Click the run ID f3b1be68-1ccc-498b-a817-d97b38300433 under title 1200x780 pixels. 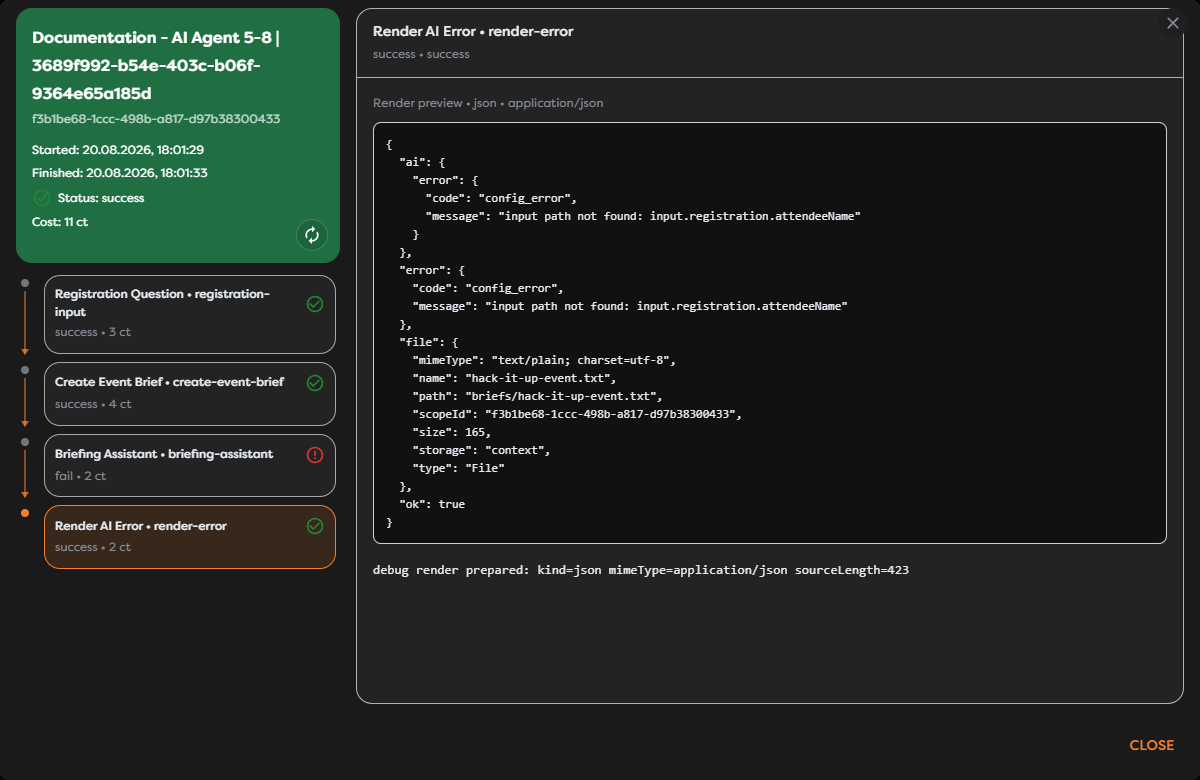click(x=156, y=119)
